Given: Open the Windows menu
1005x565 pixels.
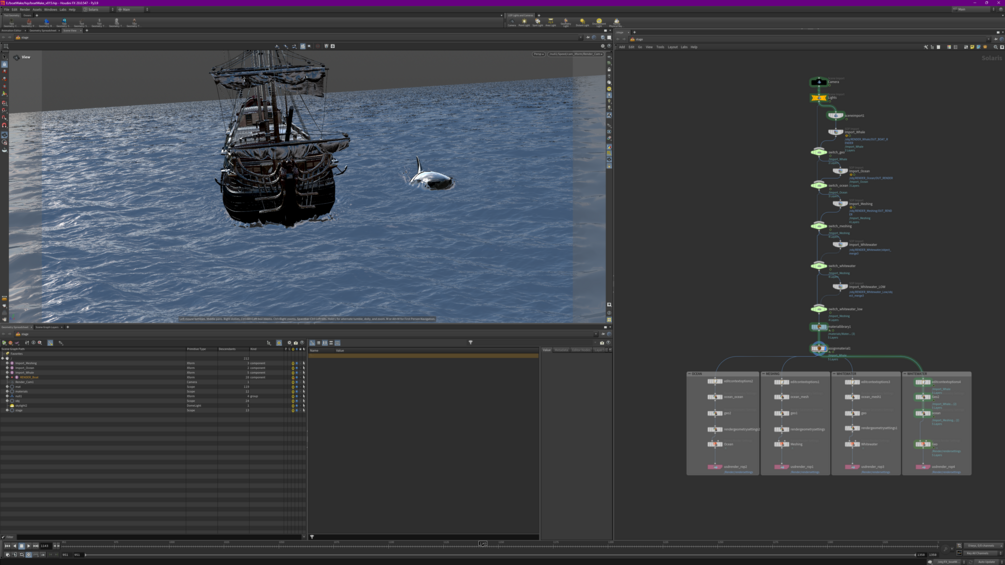Looking at the screenshot, I should tap(51, 10).
